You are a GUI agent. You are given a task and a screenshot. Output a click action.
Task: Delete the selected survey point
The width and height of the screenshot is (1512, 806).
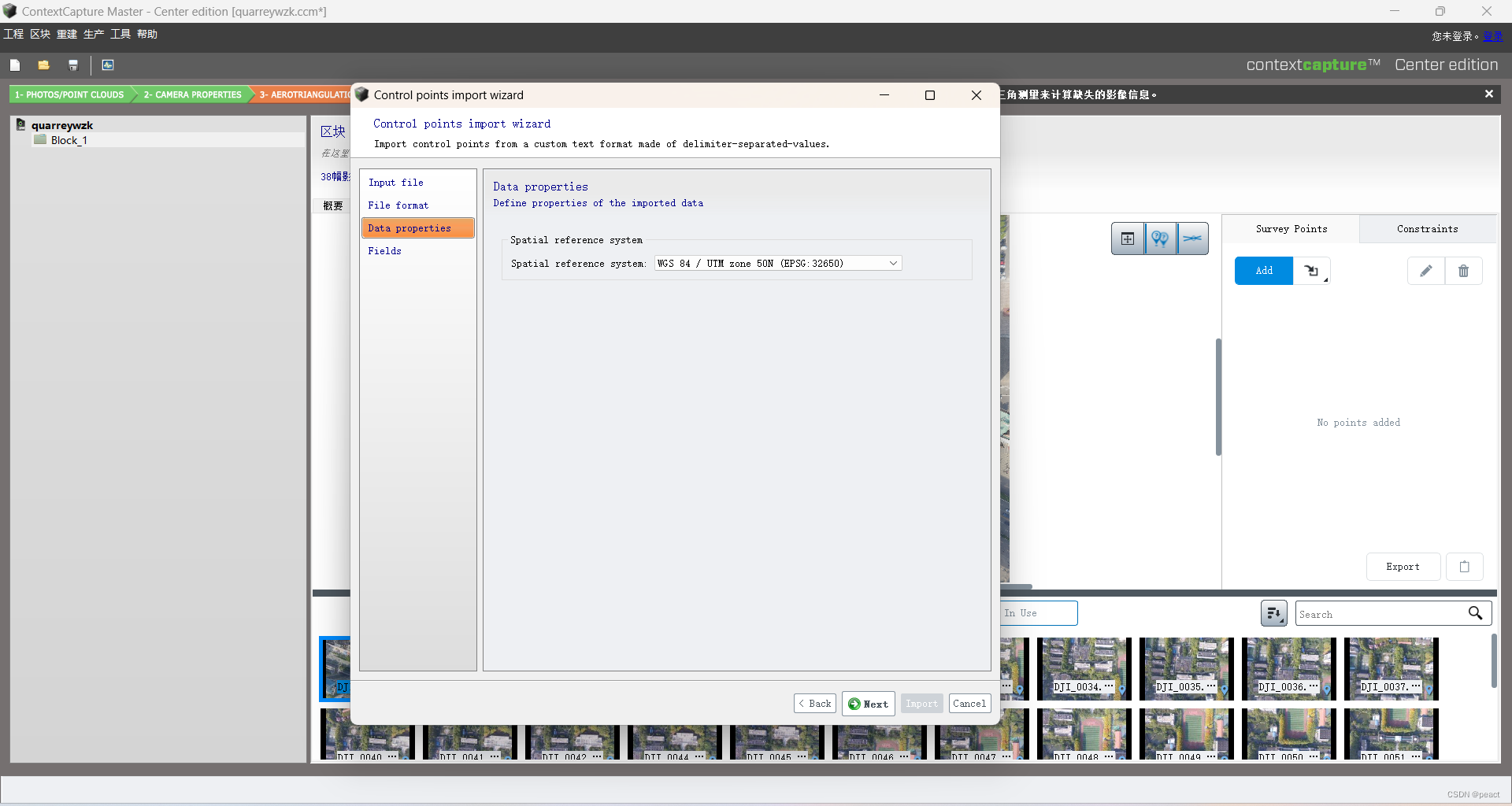[x=1464, y=271]
